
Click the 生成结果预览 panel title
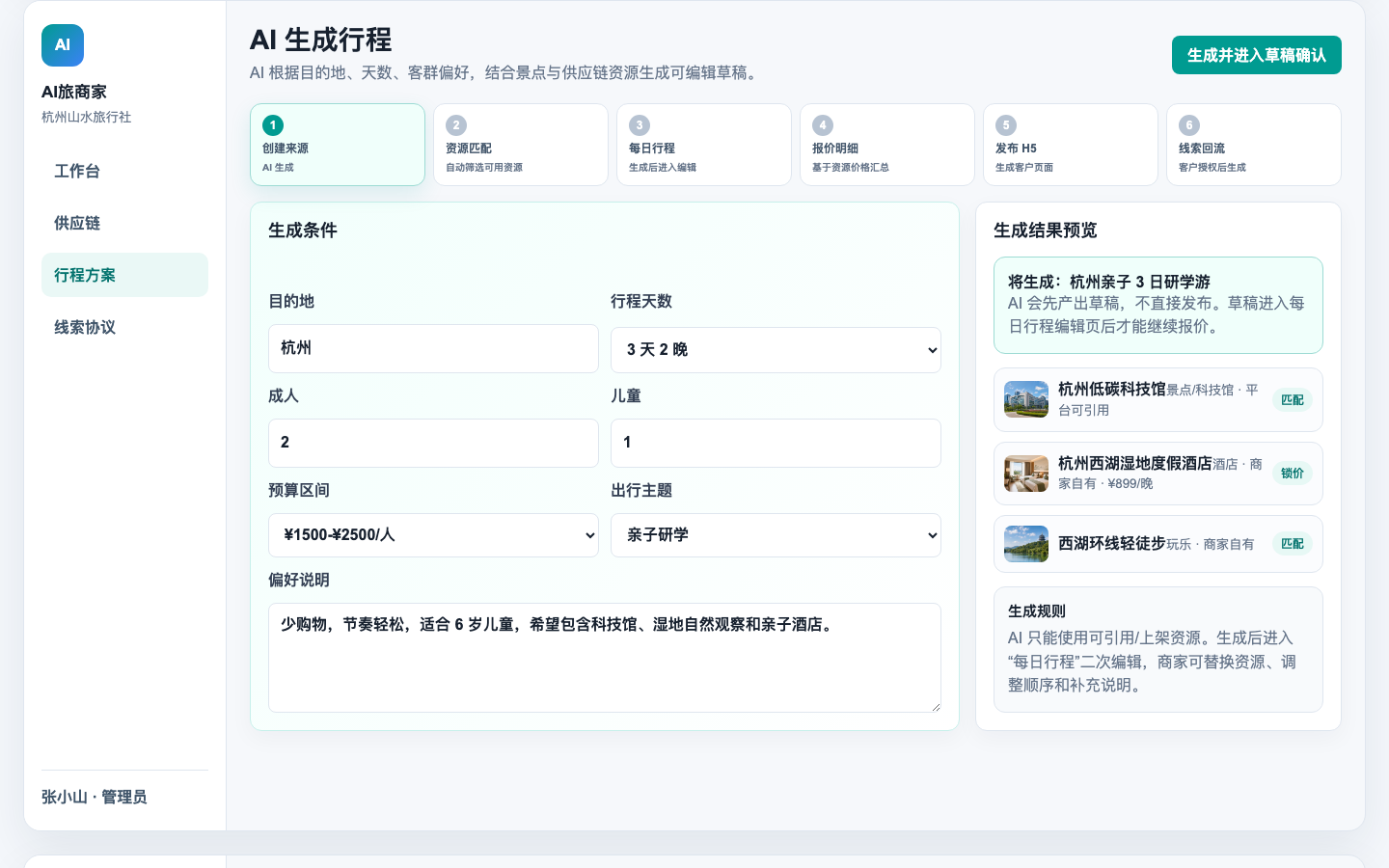(x=1046, y=231)
